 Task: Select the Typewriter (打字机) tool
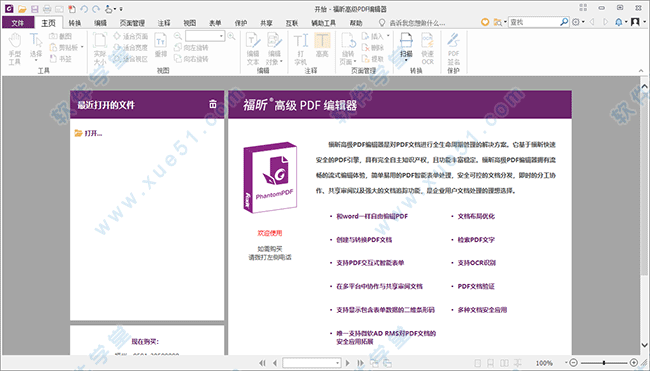point(301,49)
